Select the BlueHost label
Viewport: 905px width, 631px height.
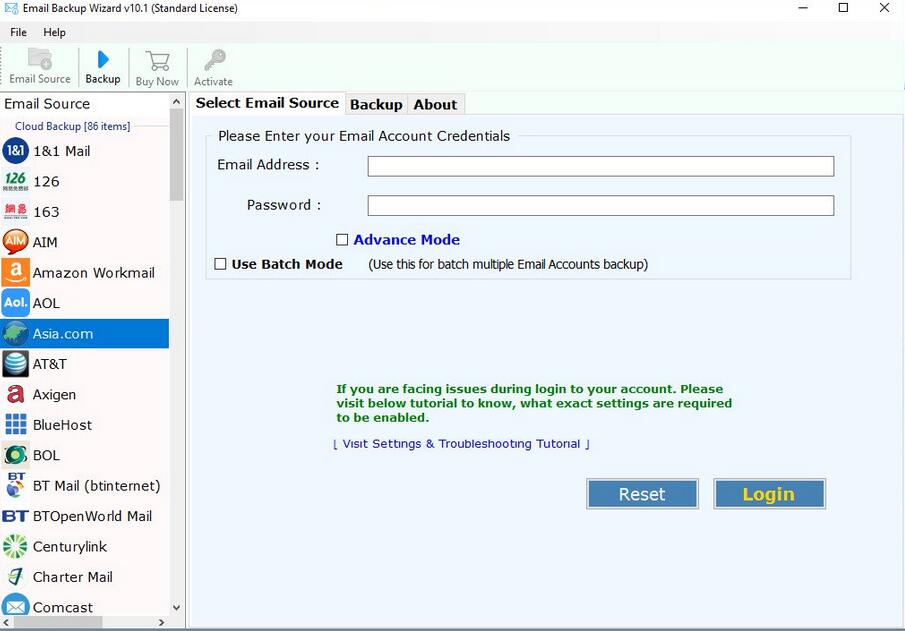[x=62, y=425]
